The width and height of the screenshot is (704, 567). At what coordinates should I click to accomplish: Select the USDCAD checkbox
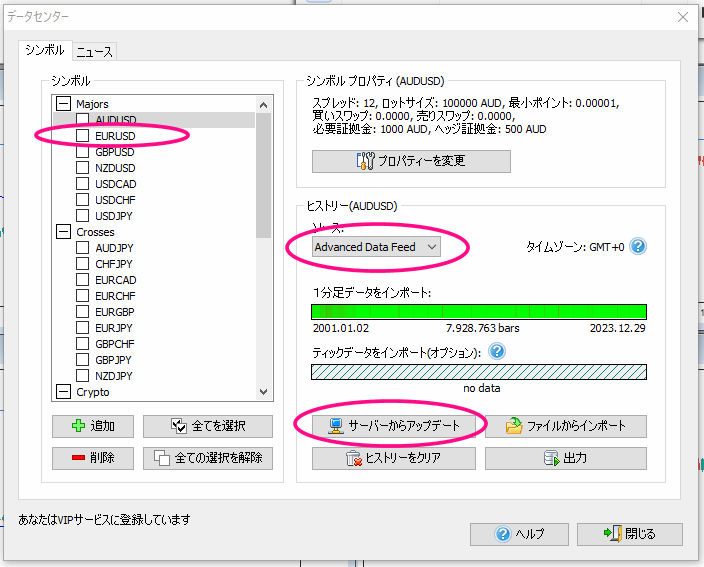(82, 184)
